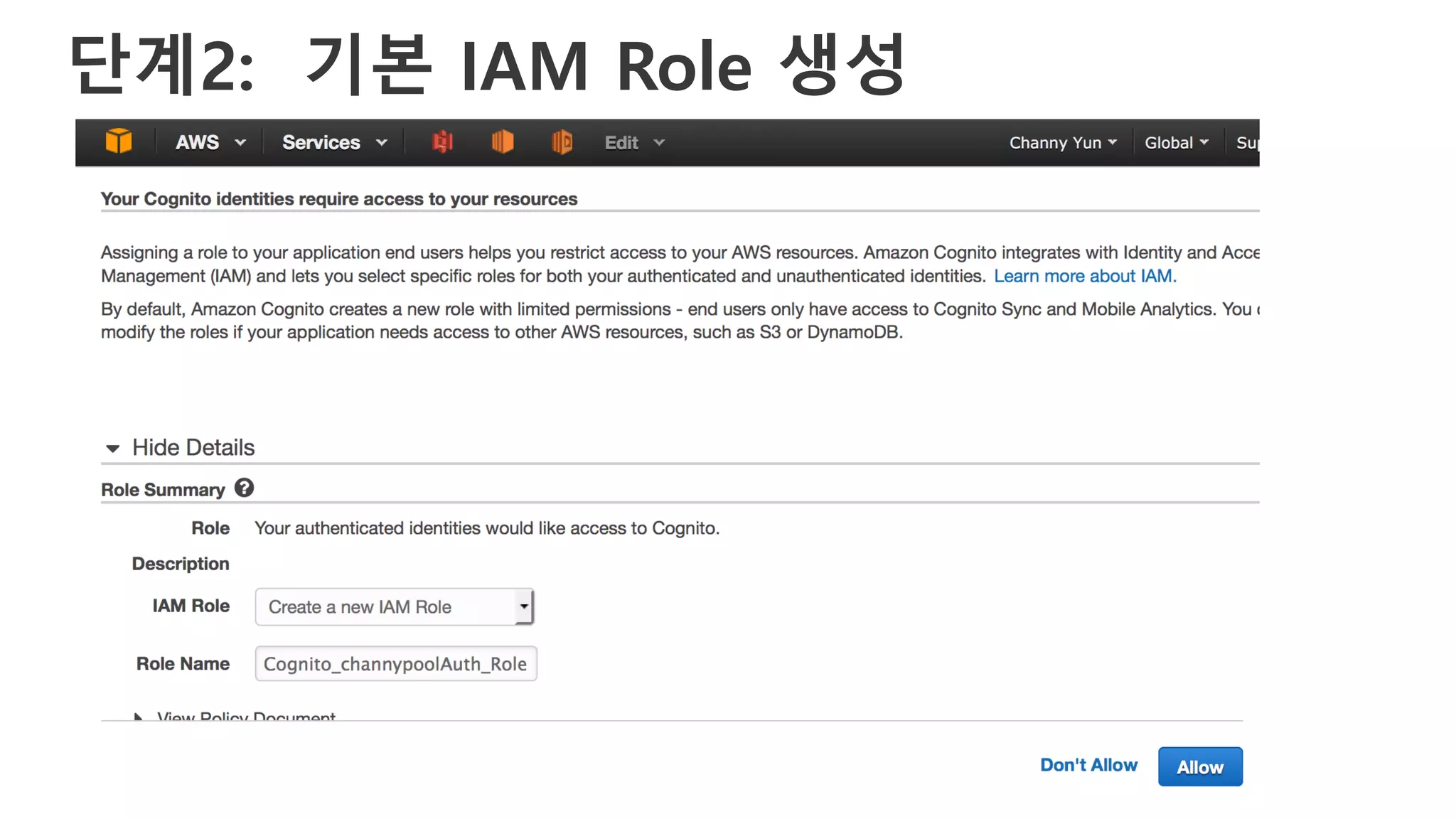Screen dimensions: 1456x819
Task: Open the Edit toolbar dropdown
Action: [634, 143]
